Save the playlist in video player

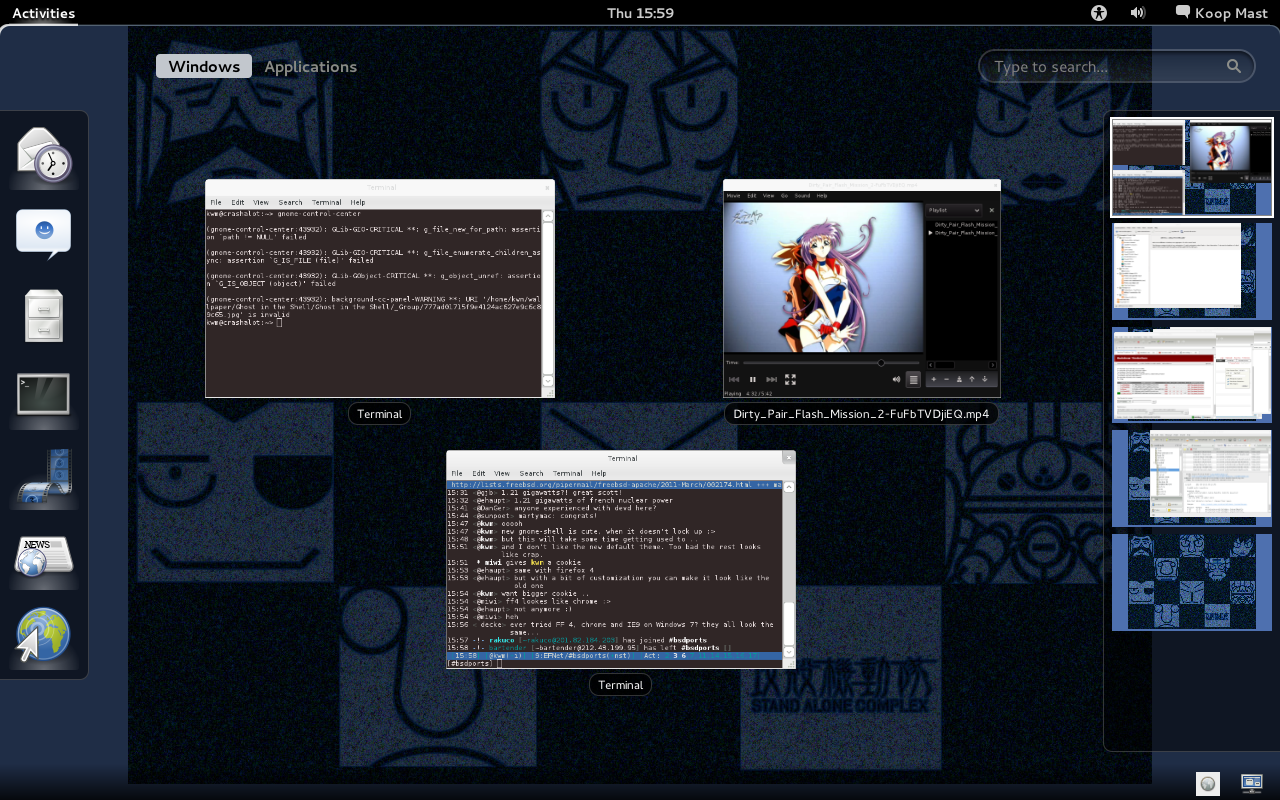[959, 379]
